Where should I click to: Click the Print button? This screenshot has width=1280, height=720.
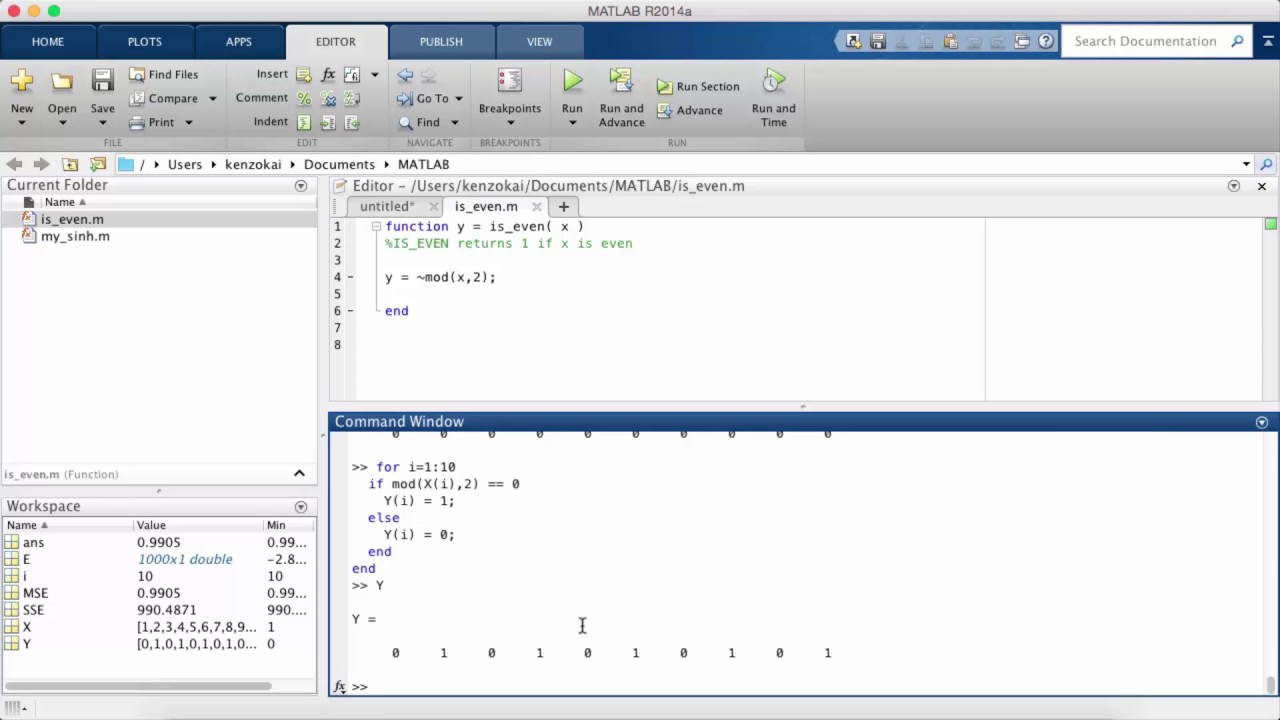pos(151,122)
